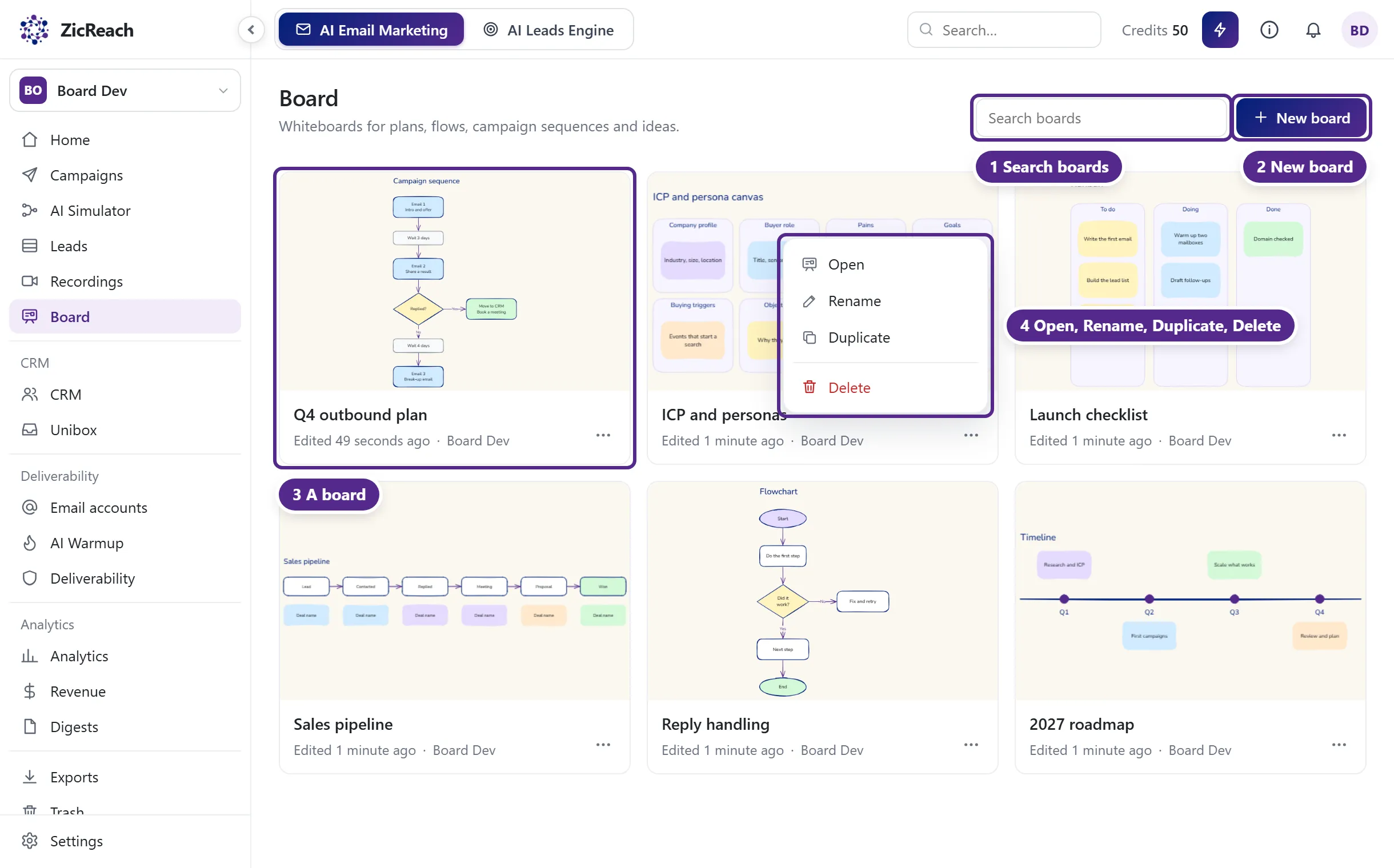The height and width of the screenshot is (868, 1394).
Task: Open Revenue page
Action: [125, 691]
